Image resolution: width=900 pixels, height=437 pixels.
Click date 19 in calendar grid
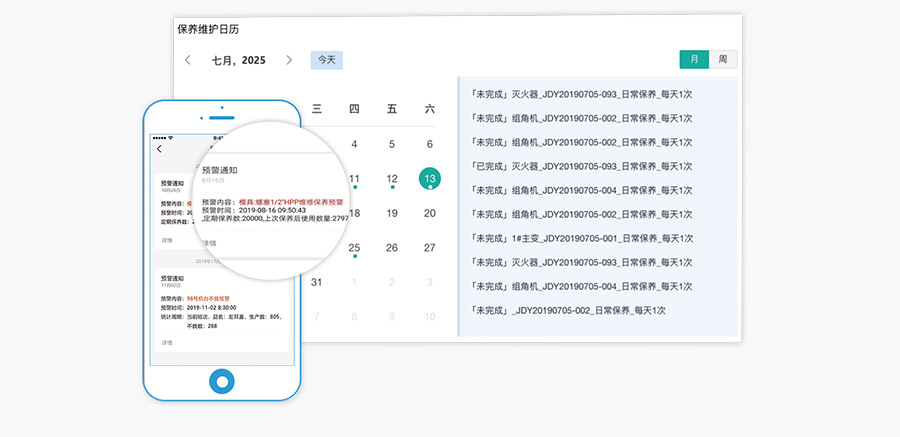coord(392,213)
